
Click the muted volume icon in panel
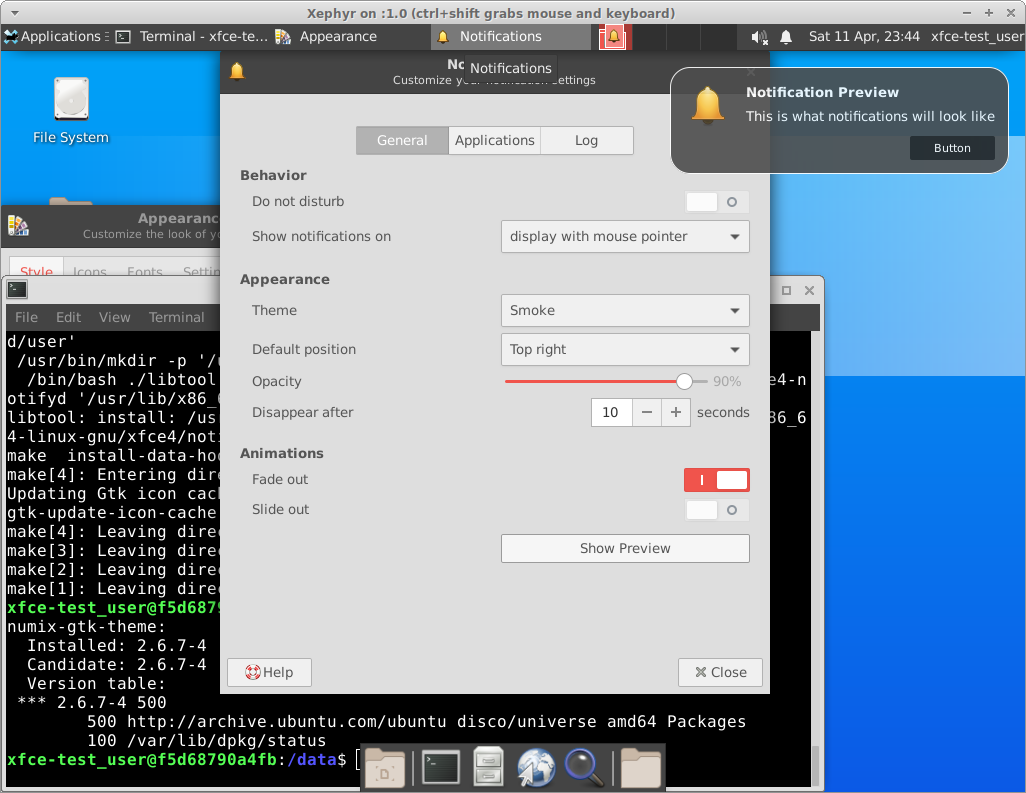pyautogui.click(x=759, y=37)
